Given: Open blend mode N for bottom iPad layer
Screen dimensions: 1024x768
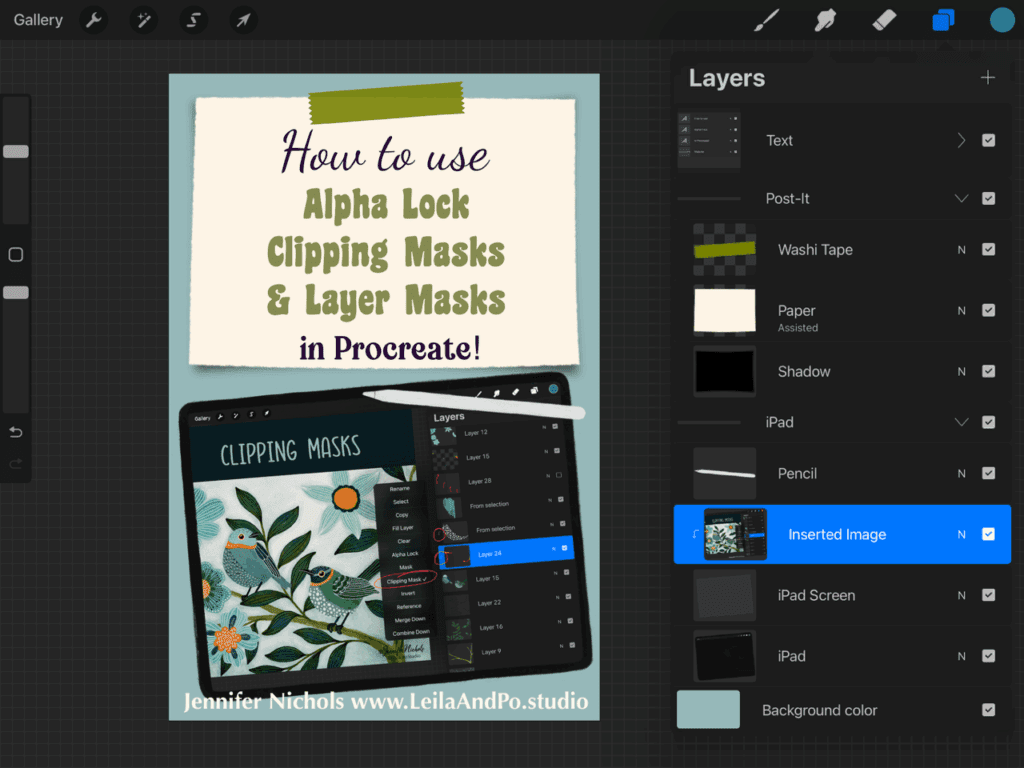Looking at the screenshot, I should point(961,656).
